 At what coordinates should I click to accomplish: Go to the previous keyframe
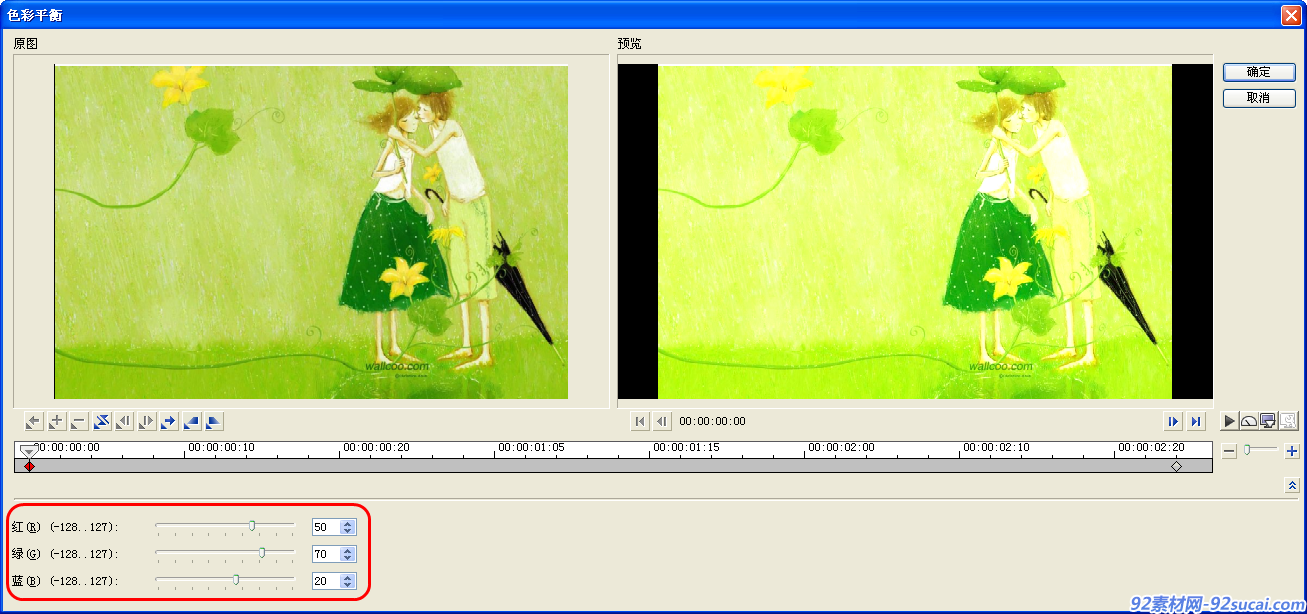point(33,421)
